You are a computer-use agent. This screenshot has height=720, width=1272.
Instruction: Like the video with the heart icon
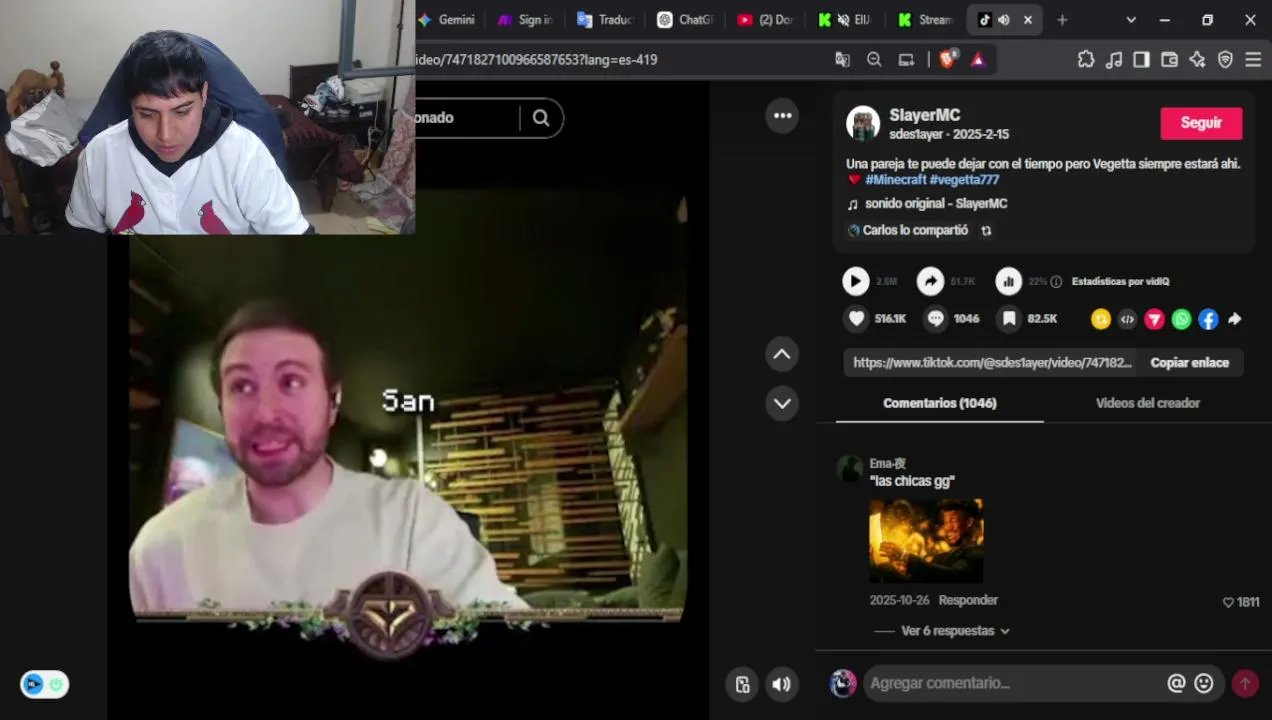(x=856, y=319)
